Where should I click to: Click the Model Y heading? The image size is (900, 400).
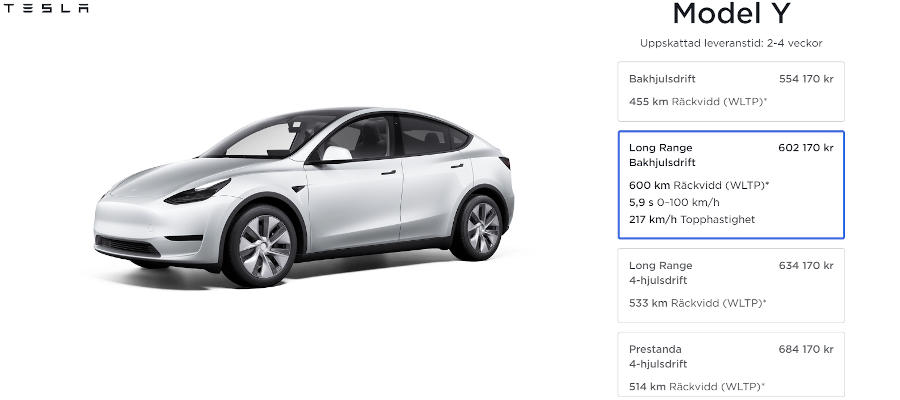(x=731, y=14)
